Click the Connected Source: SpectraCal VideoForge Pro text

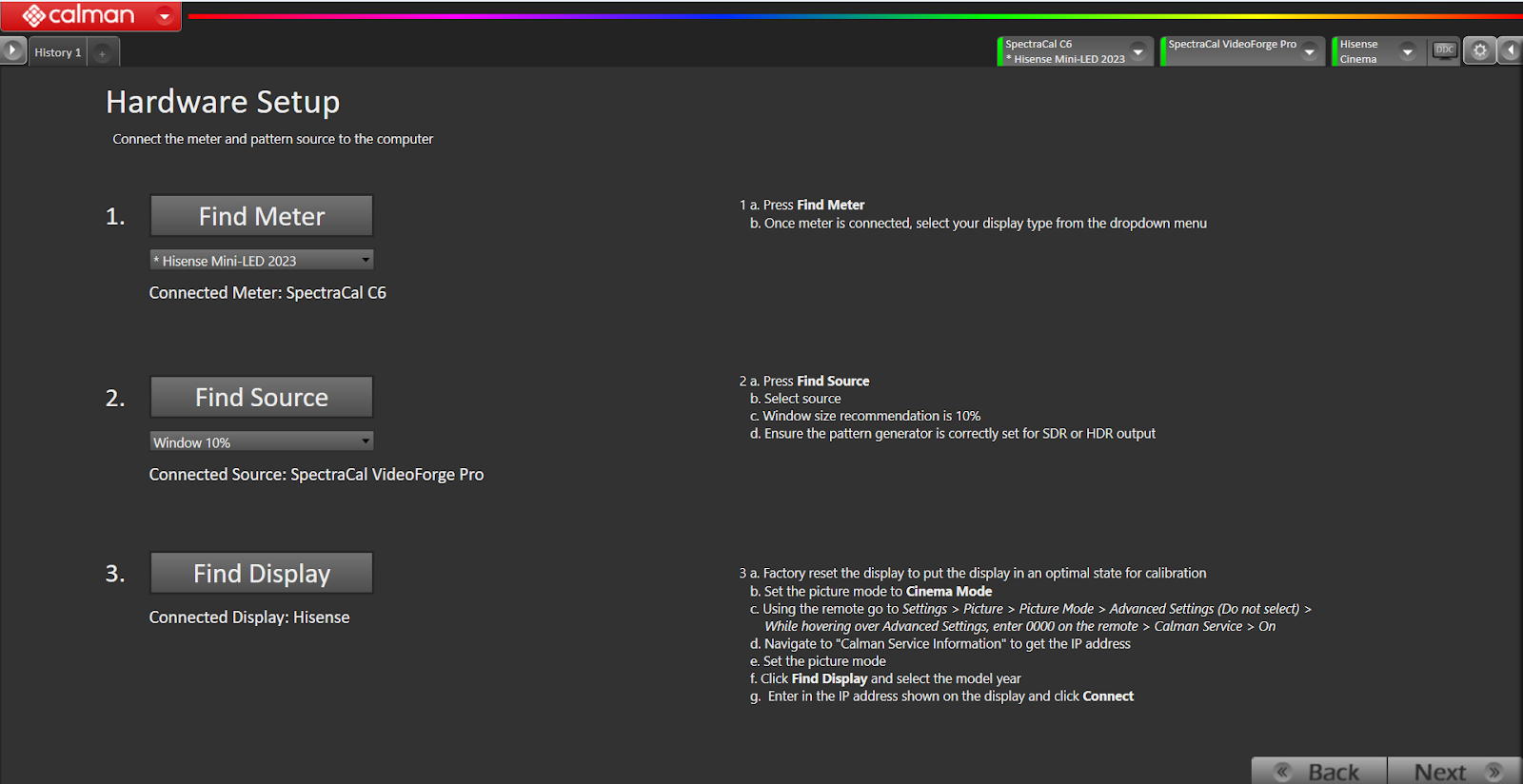coord(316,474)
